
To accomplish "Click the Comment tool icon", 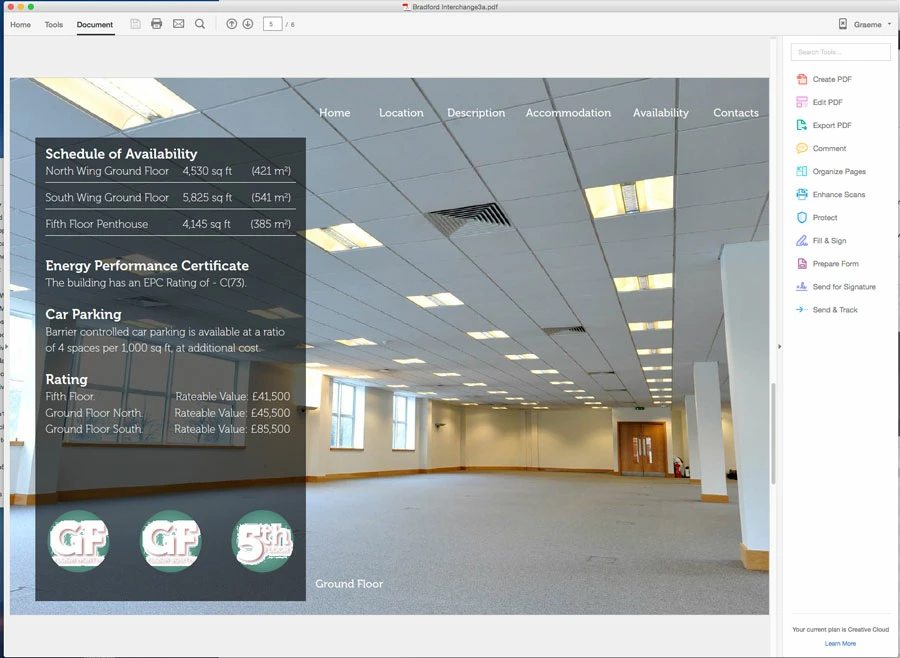I will pyautogui.click(x=802, y=148).
